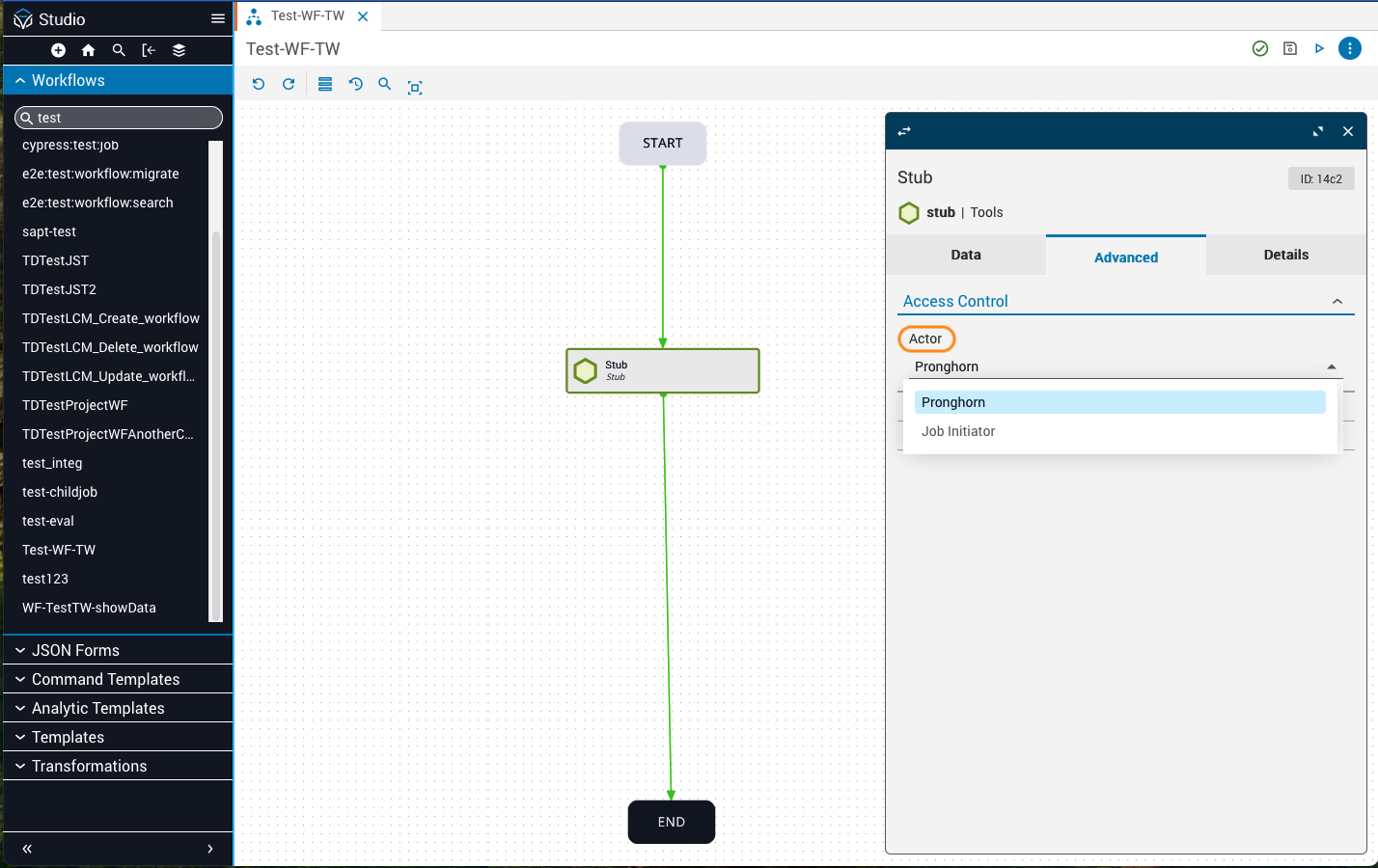Go to Studio home via house icon

(x=88, y=50)
